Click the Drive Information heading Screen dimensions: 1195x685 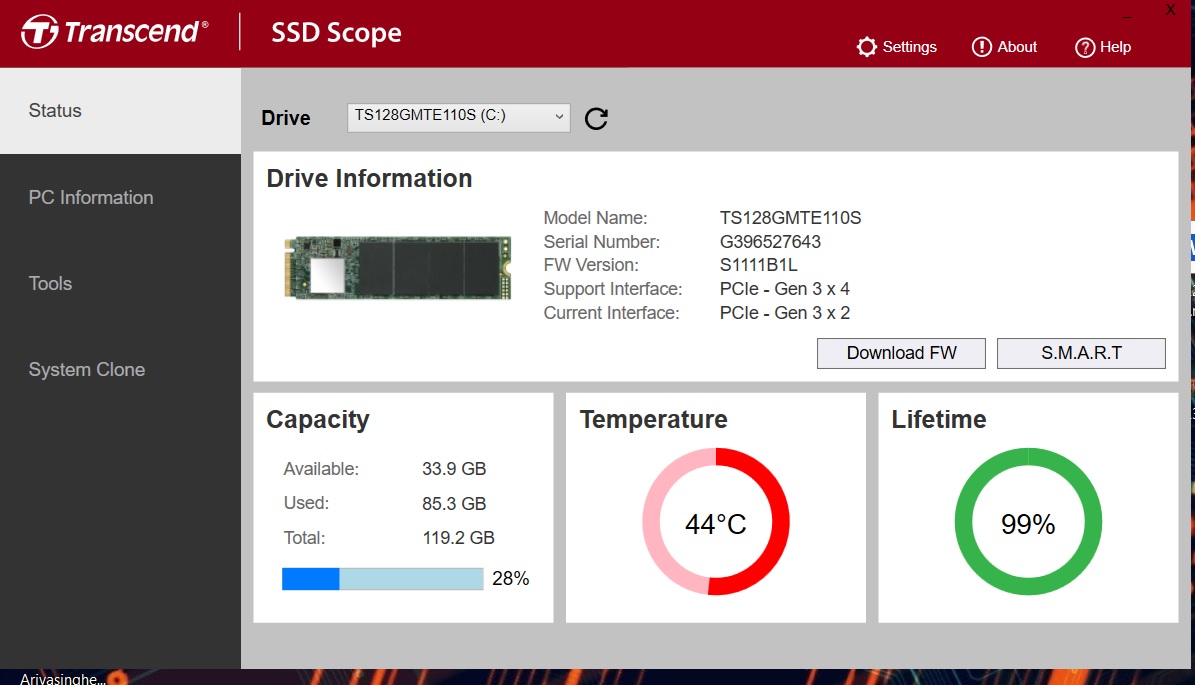pos(370,178)
